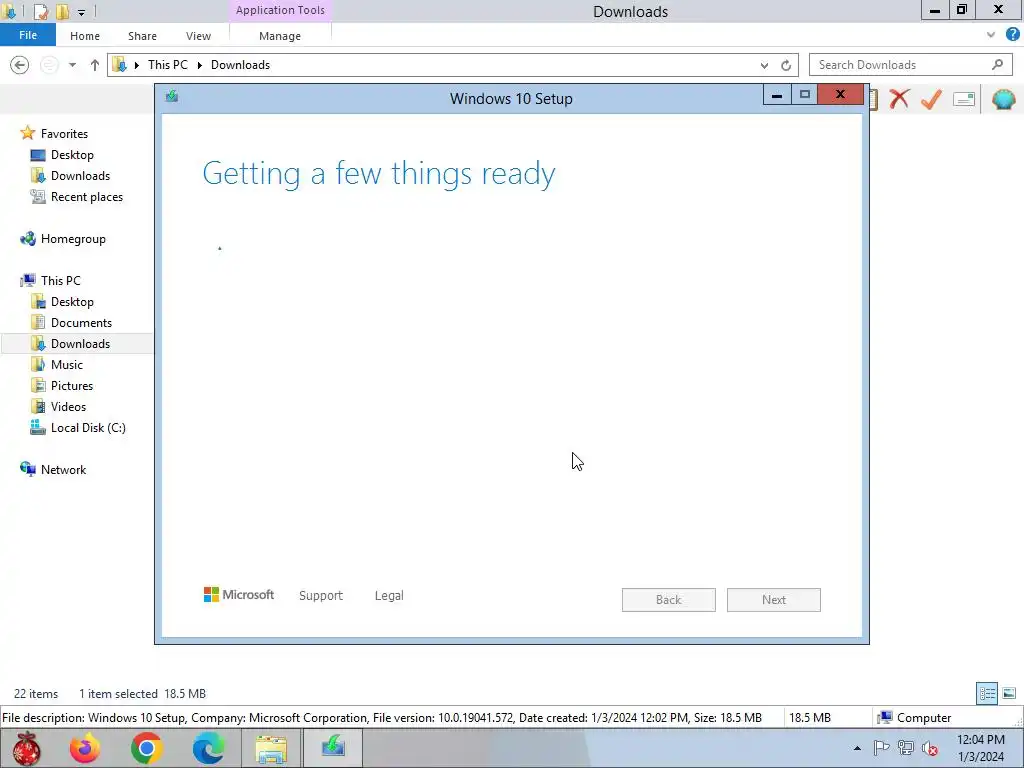Click the Application Tools contextual tab
Viewport: 1024px width, 768px height.
point(280,10)
